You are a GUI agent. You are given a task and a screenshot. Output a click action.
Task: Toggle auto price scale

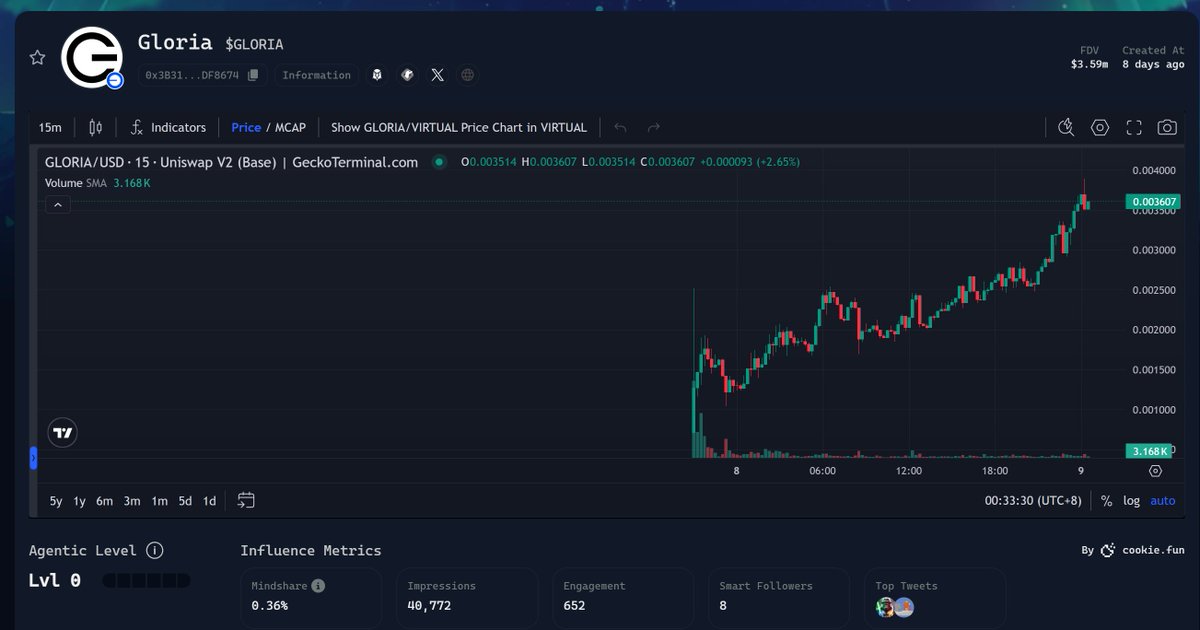tap(1163, 501)
